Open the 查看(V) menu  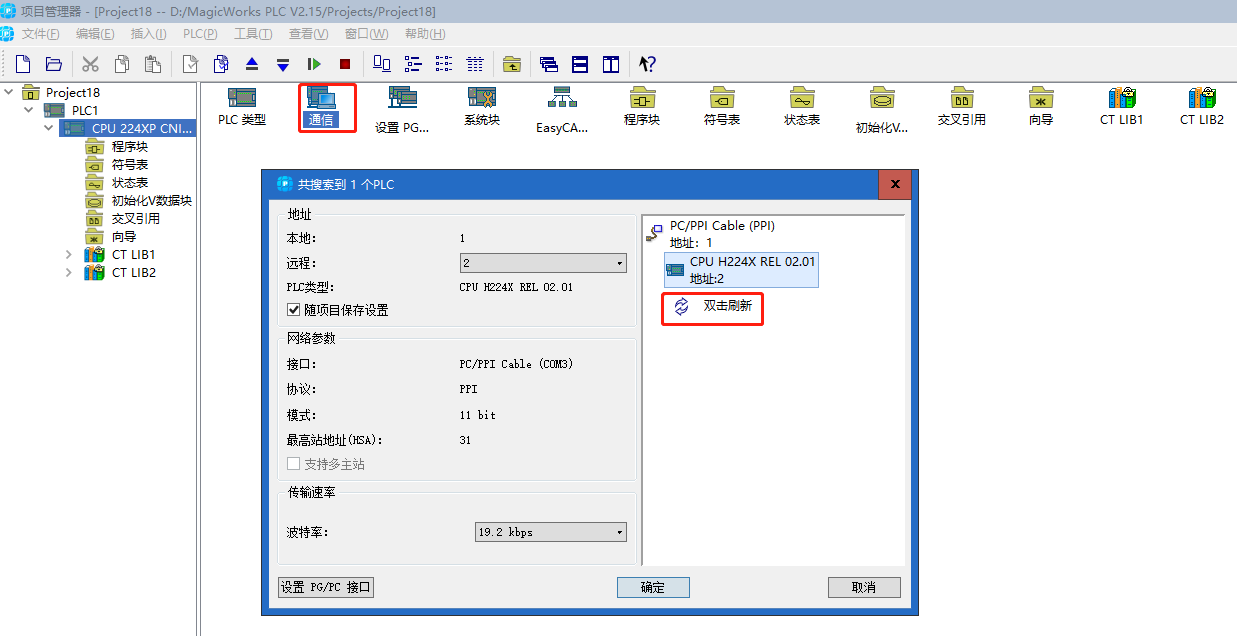point(308,34)
